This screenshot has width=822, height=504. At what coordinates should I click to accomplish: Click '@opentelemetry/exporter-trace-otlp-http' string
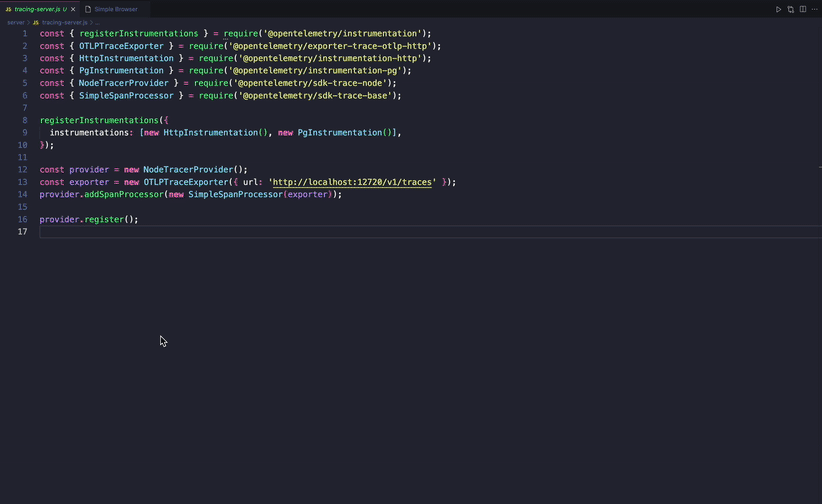tap(330, 46)
